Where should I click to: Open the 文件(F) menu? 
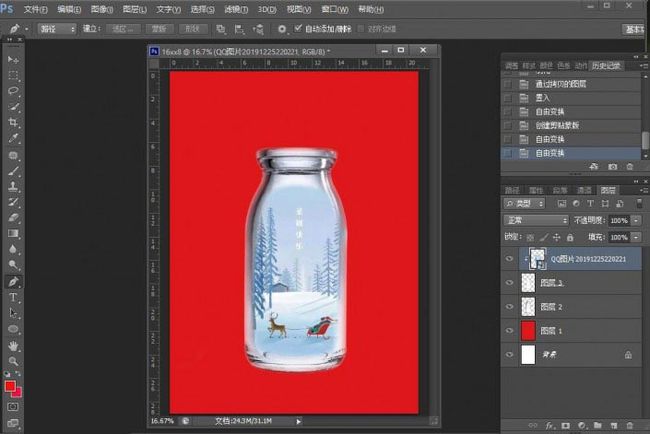[35, 9]
